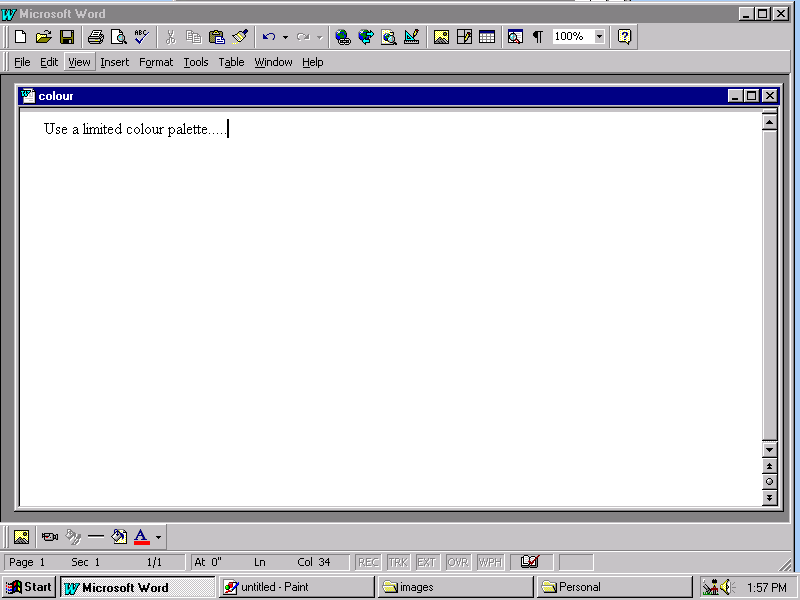Image resolution: width=800 pixels, height=600 pixels.
Task: Paste clipboard contents
Action: [x=217, y=37]
